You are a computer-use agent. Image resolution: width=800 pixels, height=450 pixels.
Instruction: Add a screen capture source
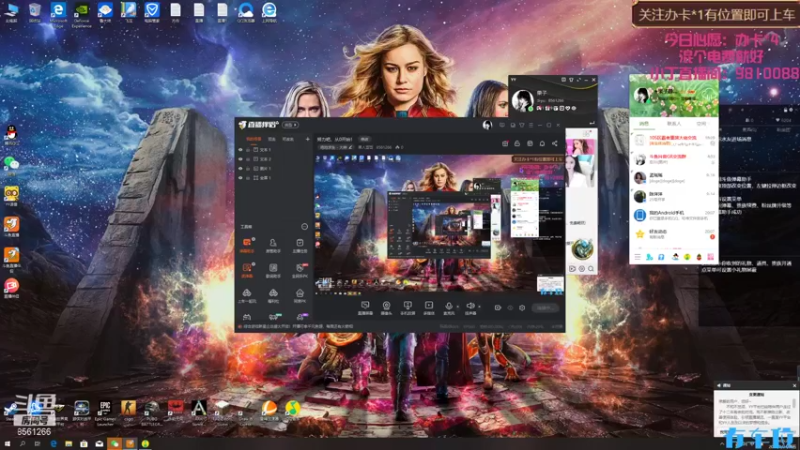pos(365,308)
